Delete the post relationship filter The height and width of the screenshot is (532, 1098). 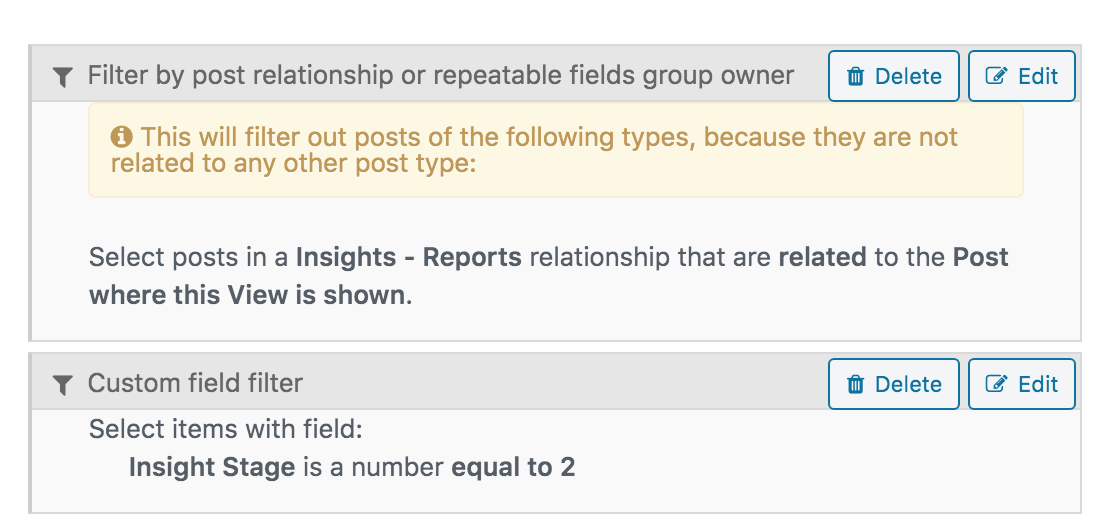[x=894, y=76]
